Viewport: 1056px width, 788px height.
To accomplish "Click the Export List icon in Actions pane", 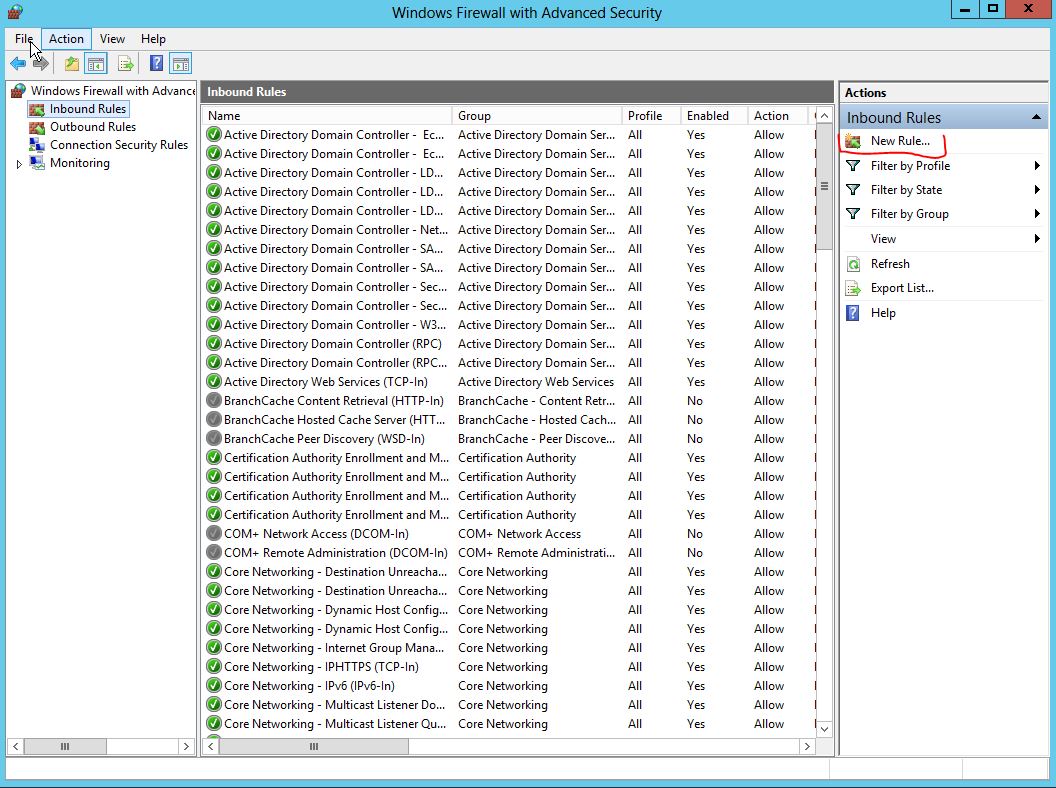I will [853, 288].
